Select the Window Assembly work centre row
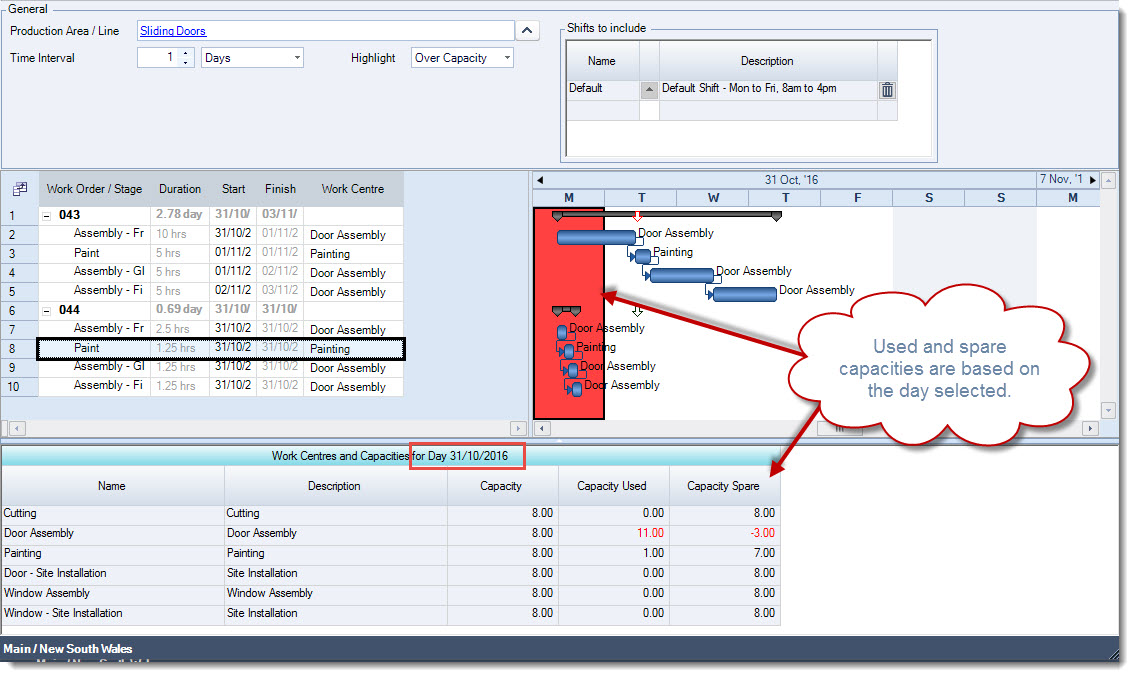 point(391,593)
